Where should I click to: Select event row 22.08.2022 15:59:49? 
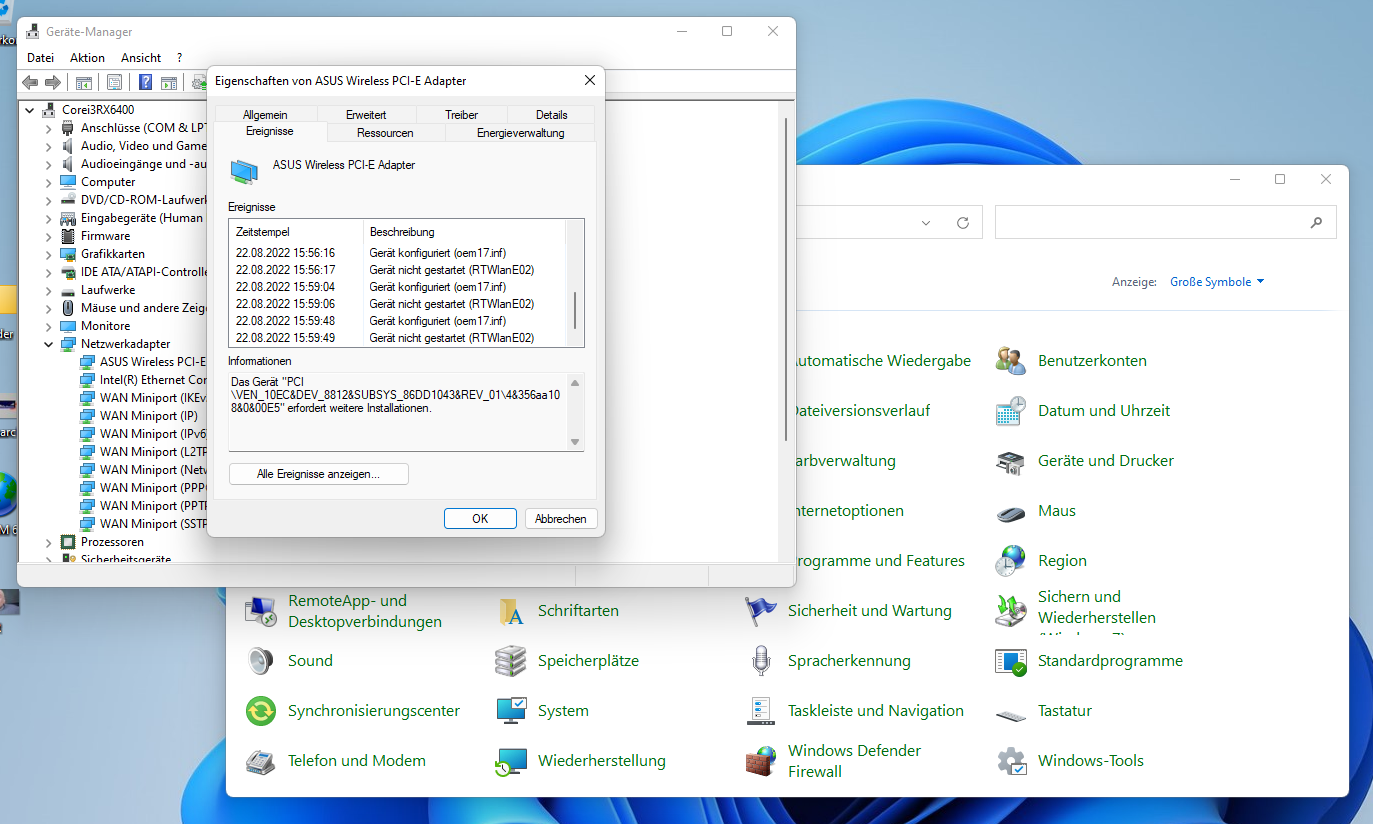(397, 338)
